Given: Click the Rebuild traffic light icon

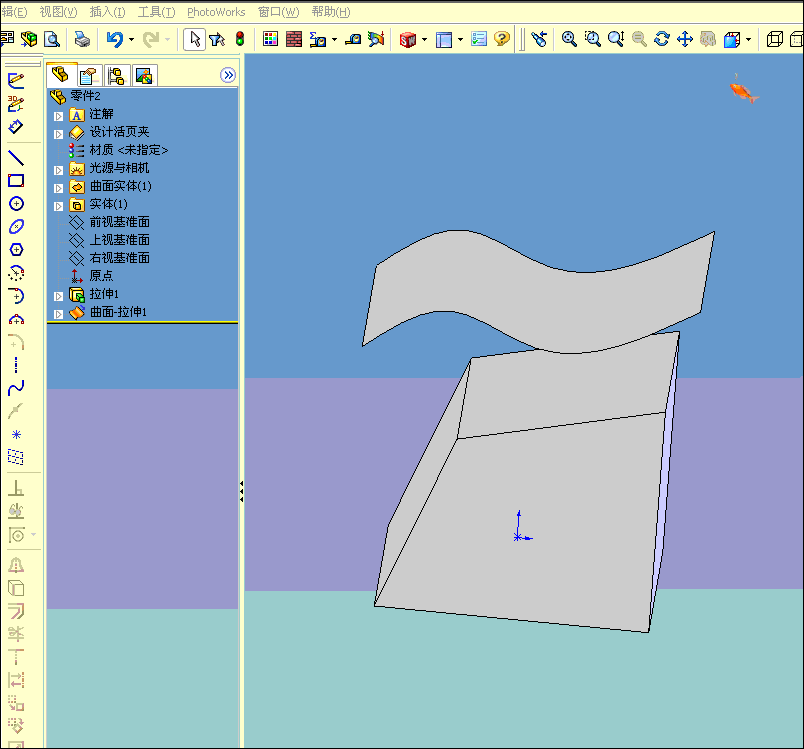Looking at the screenshot, I should click(x=239, y=39).
